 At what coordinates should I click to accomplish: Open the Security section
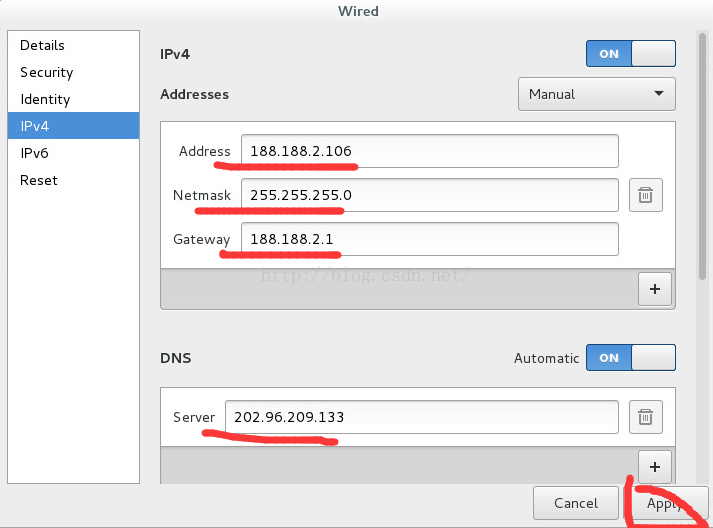click(74, 72)
